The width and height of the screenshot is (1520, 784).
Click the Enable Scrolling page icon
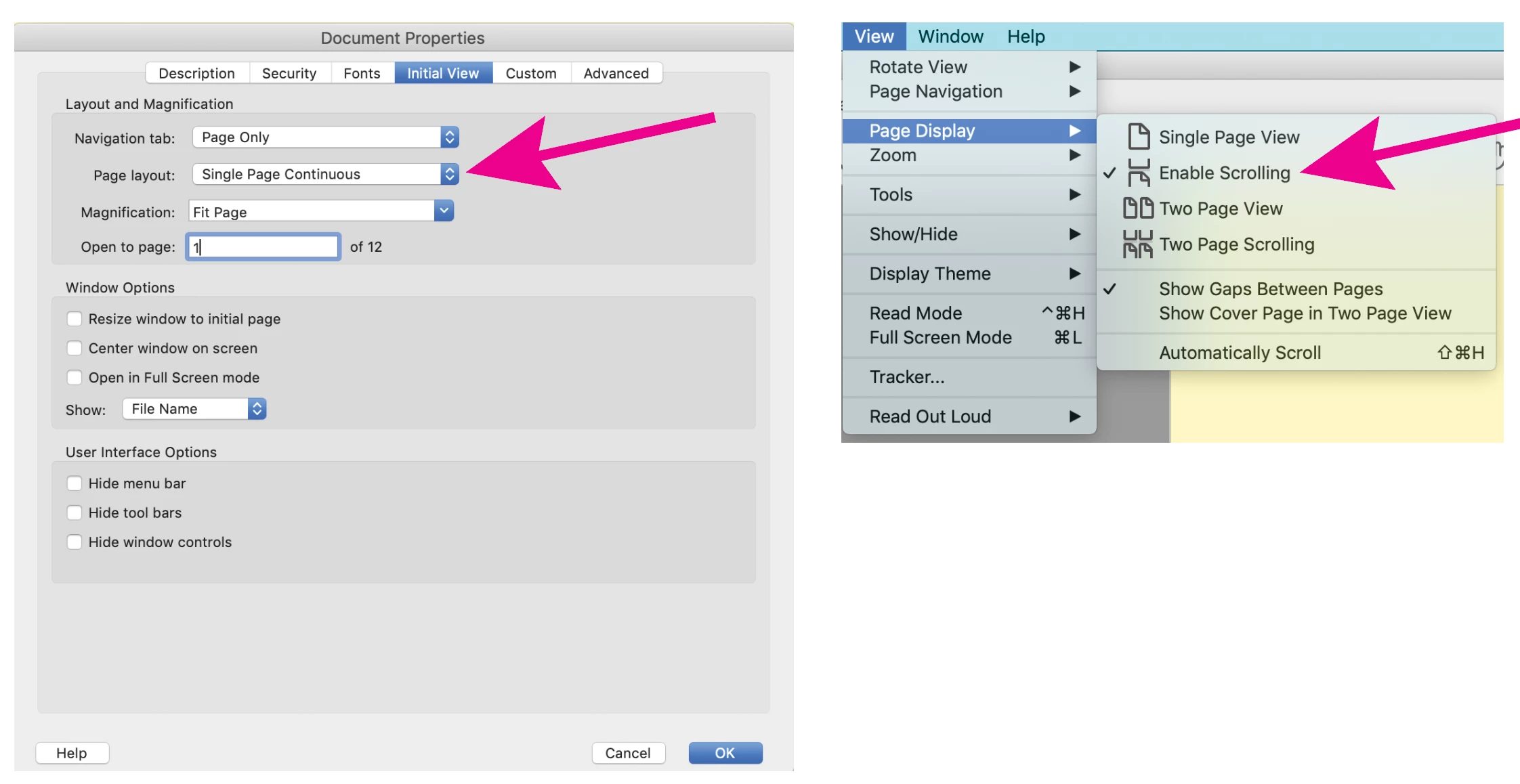pyautogui.click(x=1139, y=173)
